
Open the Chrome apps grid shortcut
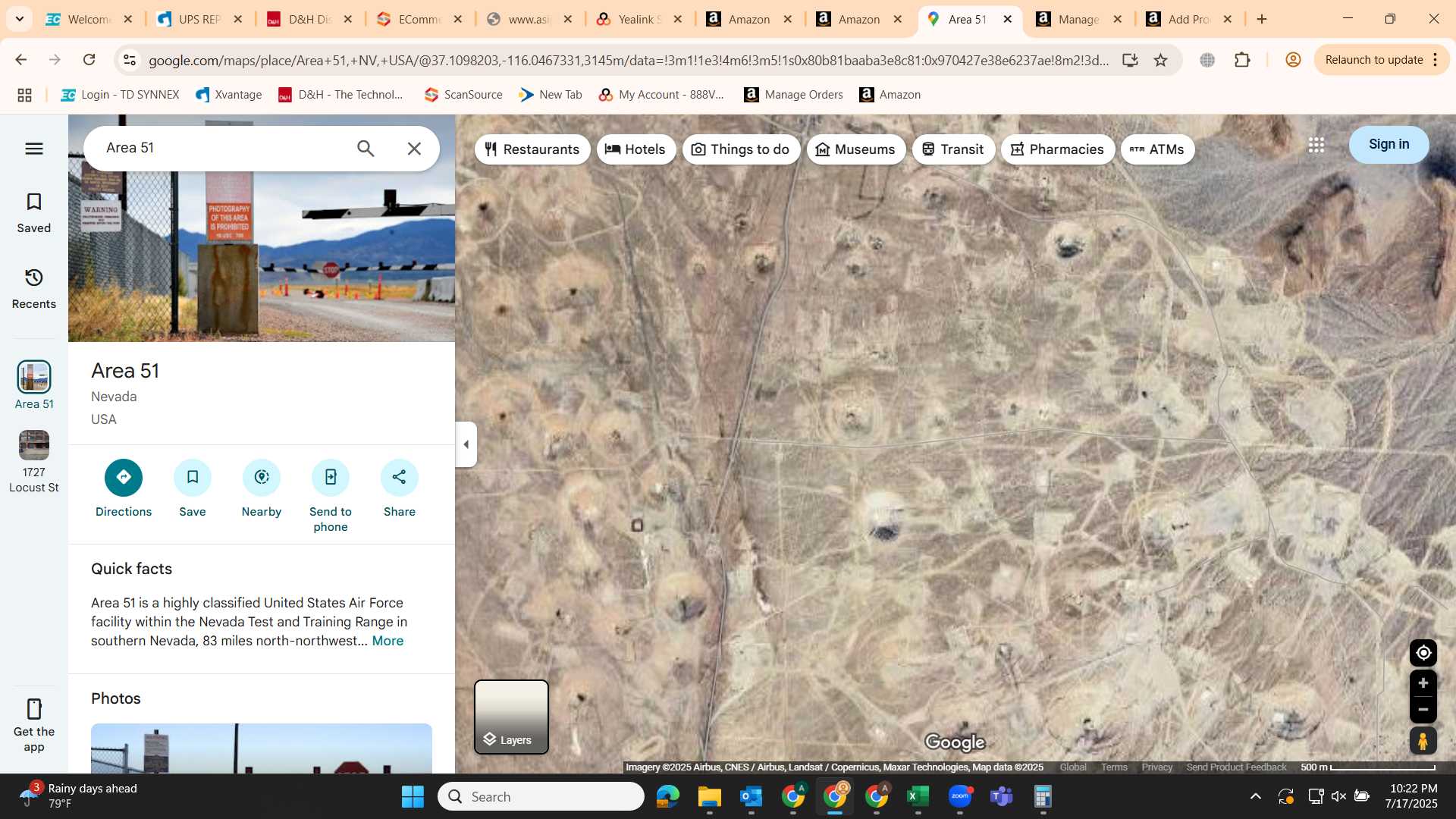(24, 95)
